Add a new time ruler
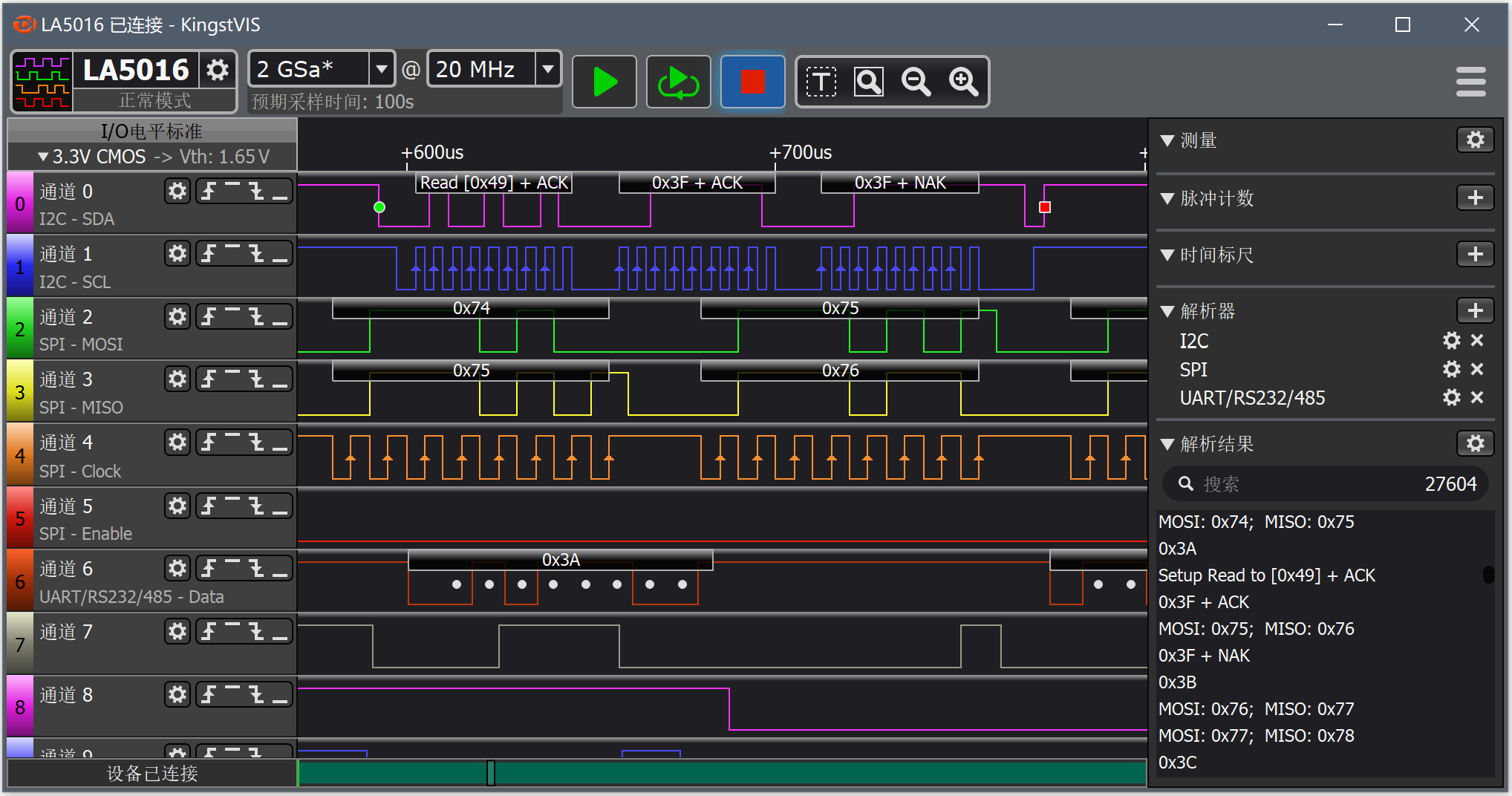Screen dimensions: 1512x796 click(x=1476, y=254)
